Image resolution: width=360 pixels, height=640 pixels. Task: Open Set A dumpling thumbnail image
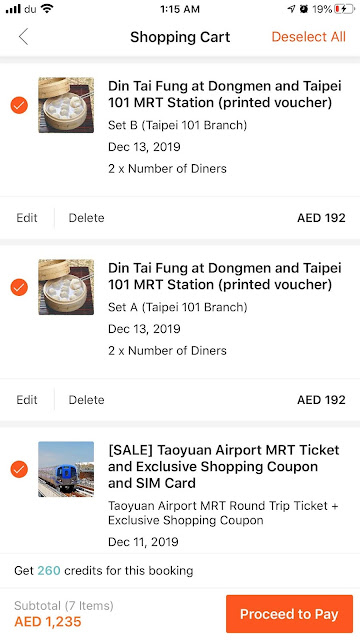66,287
